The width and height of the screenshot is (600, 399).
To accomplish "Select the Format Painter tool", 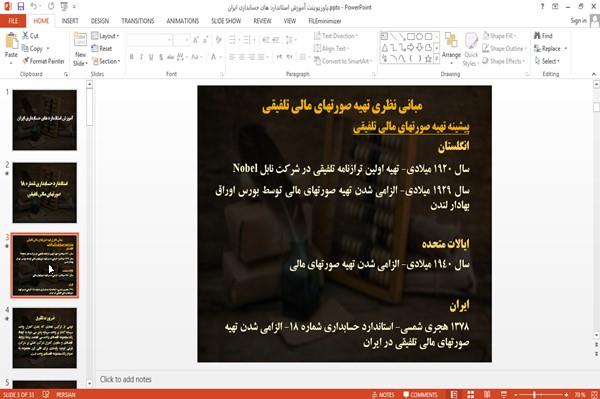I will [43, 61].
